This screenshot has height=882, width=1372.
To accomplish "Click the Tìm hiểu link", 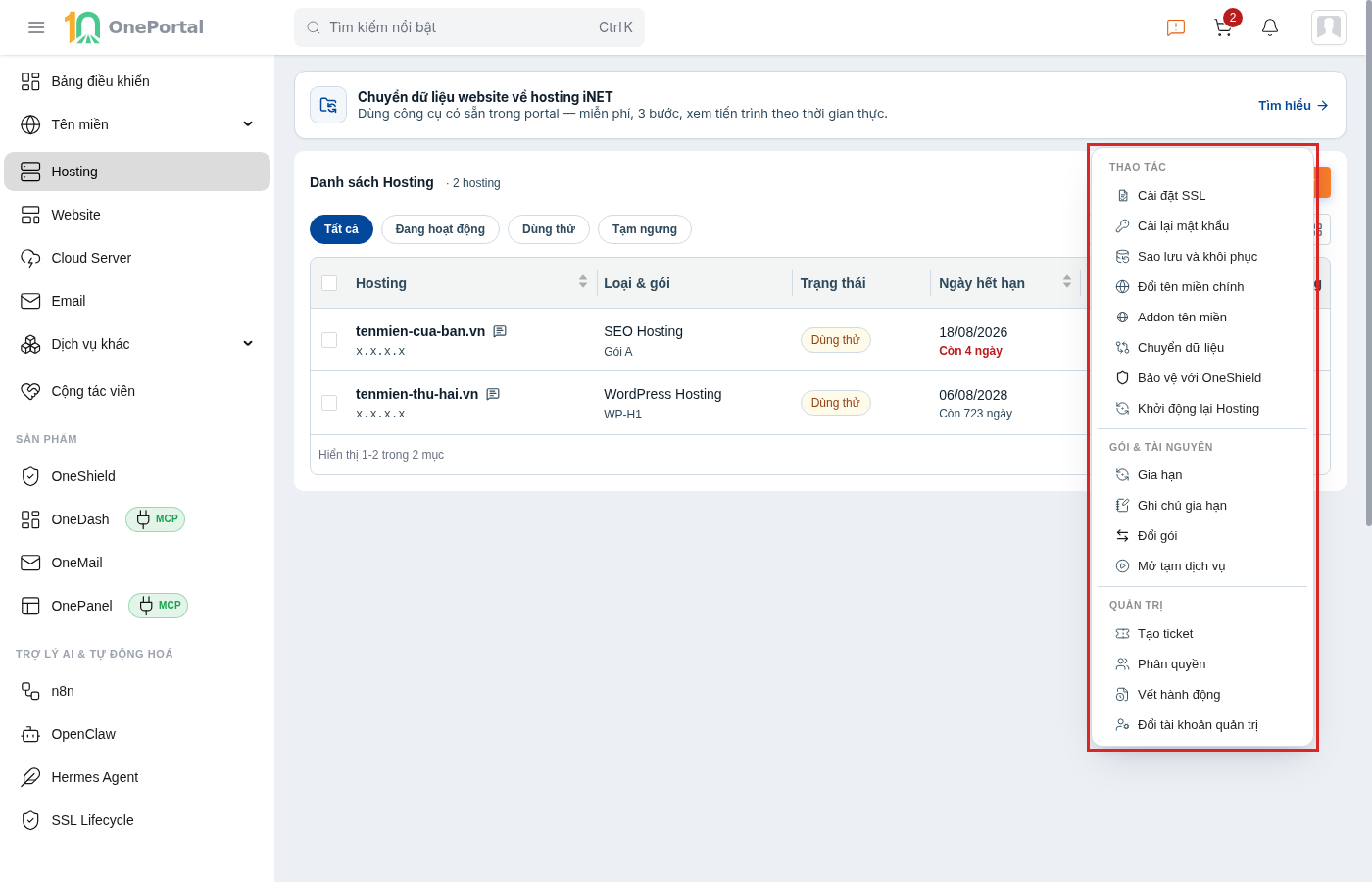I will pos(1293,105).
